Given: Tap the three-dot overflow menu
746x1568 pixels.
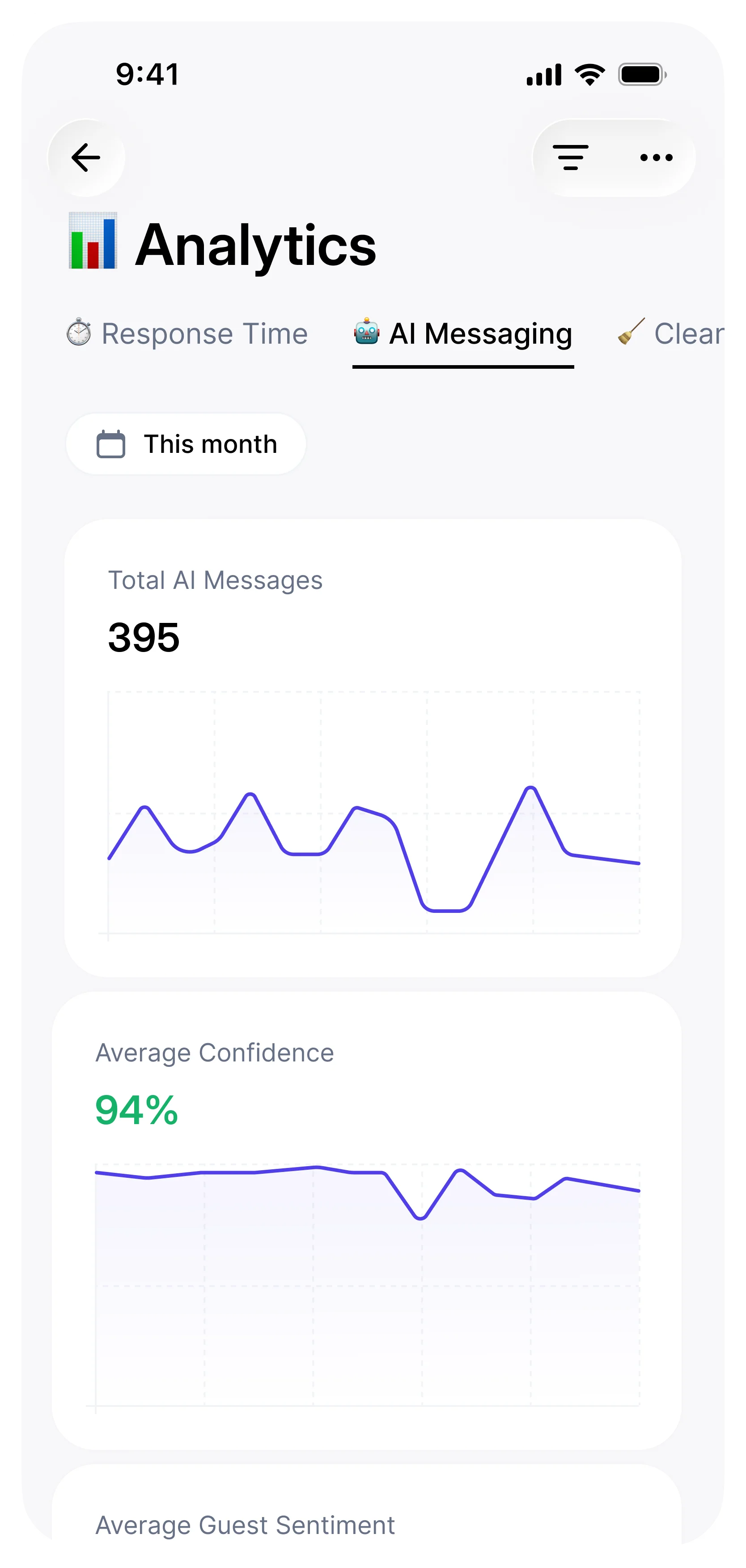Looking at the screenshot, I should [656, 158].
